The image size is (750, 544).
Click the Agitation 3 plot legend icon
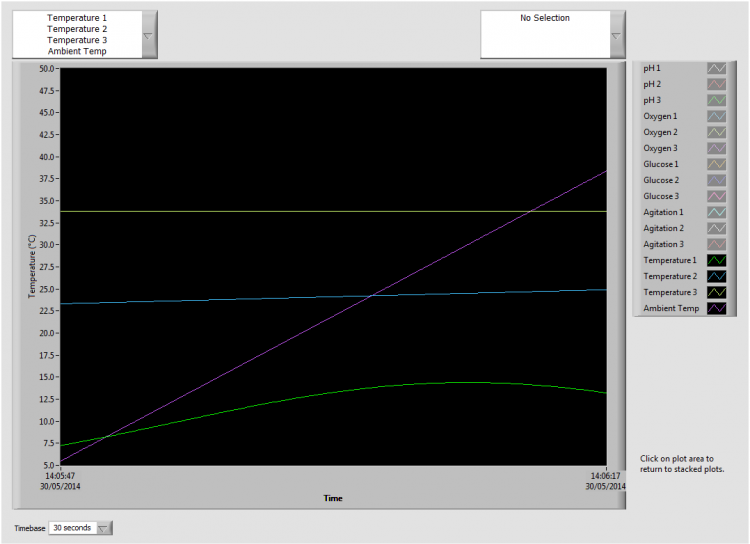[717, 244]
